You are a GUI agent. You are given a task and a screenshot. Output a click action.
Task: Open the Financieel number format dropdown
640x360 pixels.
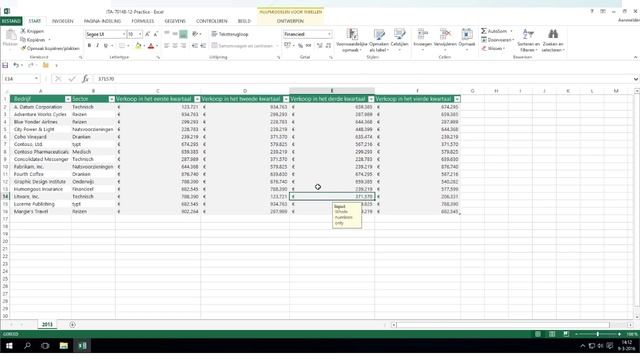(329, 34)
